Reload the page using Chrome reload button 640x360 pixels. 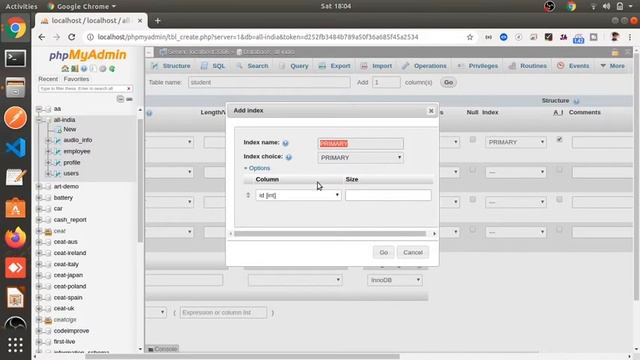71,37
